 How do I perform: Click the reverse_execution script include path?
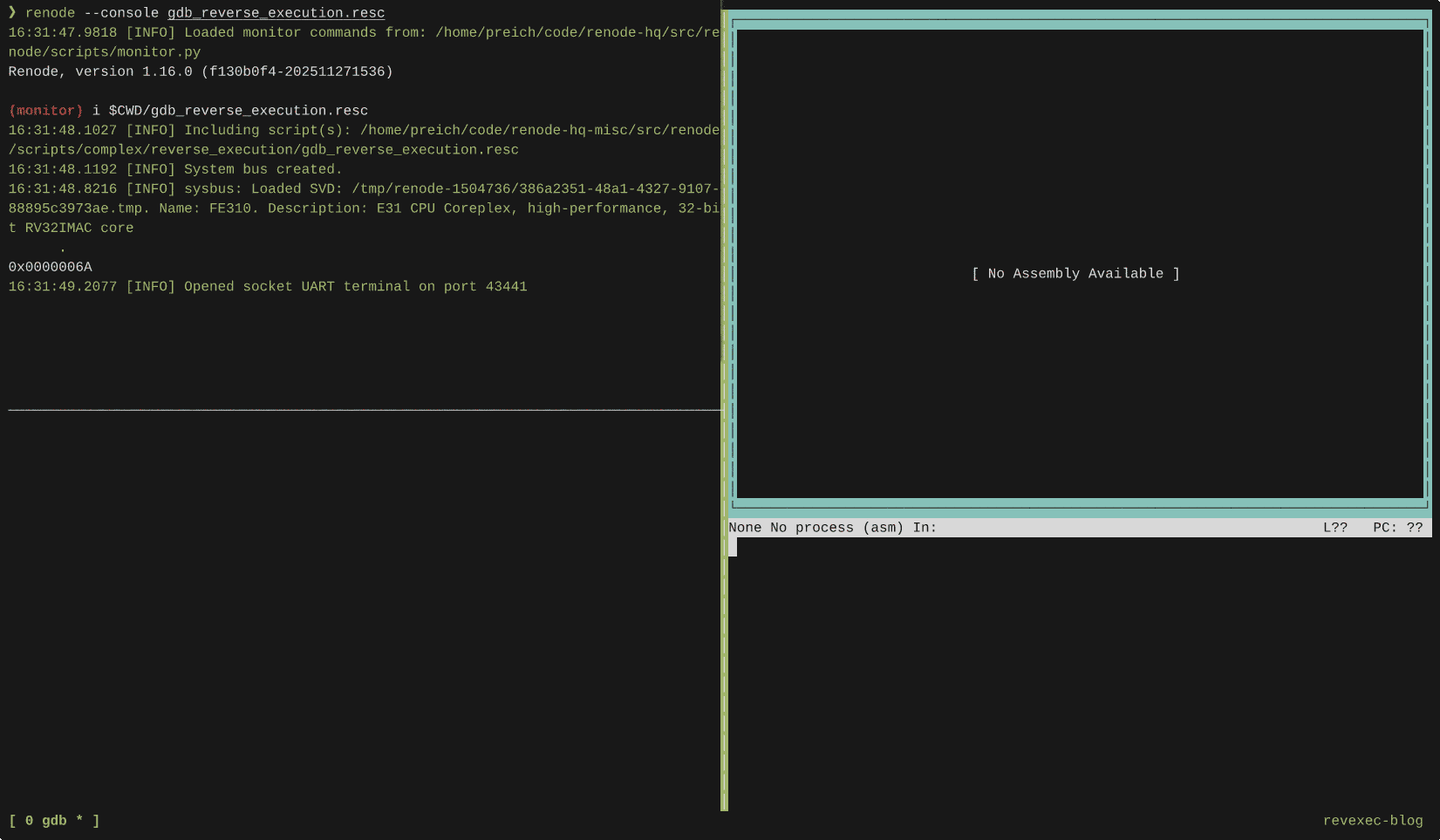coord(262,149)
